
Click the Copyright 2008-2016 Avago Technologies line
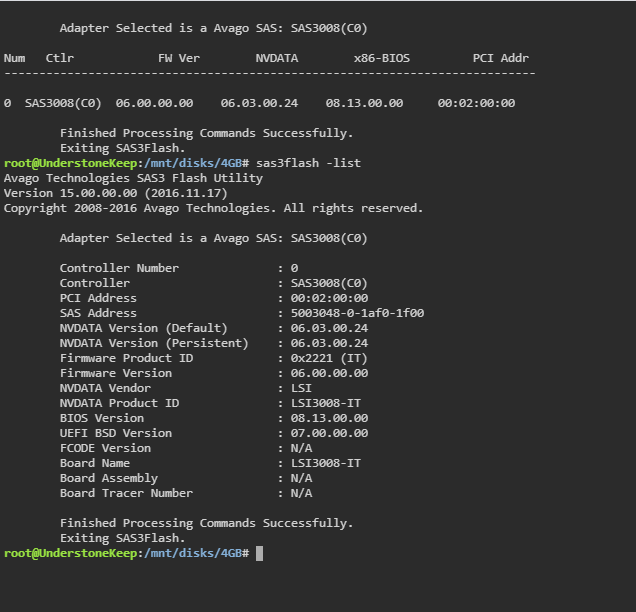(x=213, y=208)
